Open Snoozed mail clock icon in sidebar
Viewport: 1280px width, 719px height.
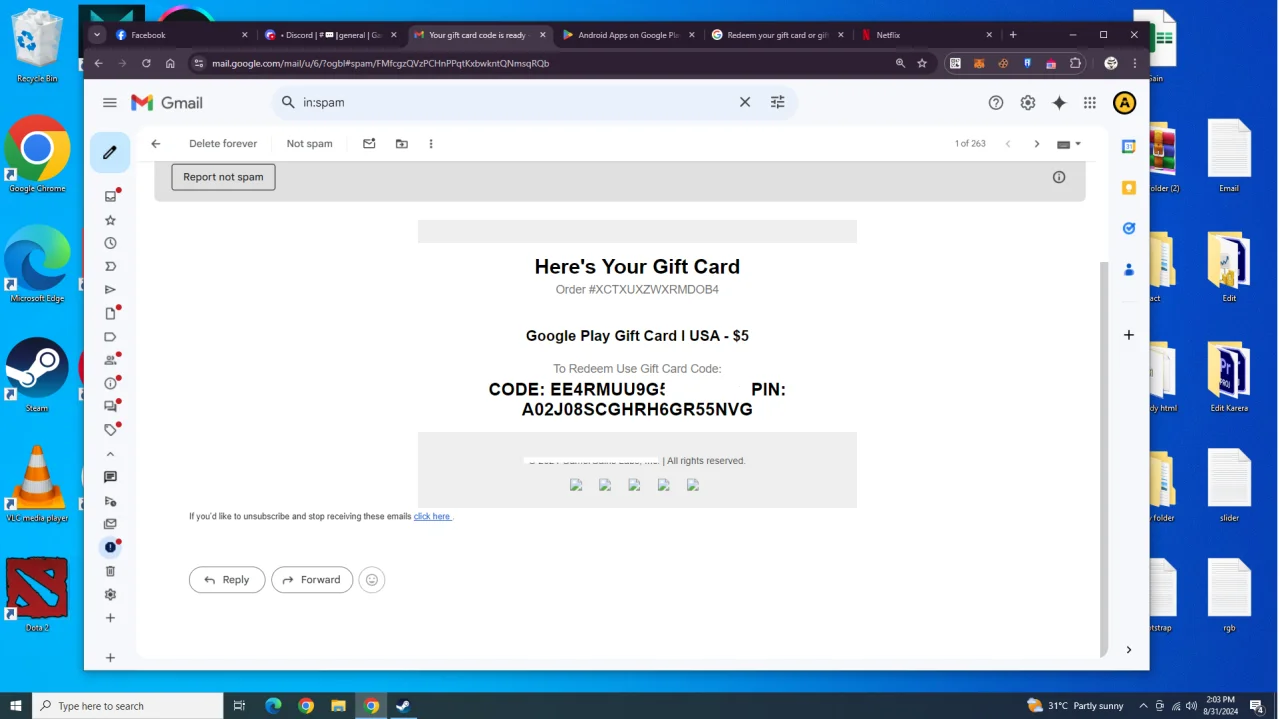click(110, 243)
